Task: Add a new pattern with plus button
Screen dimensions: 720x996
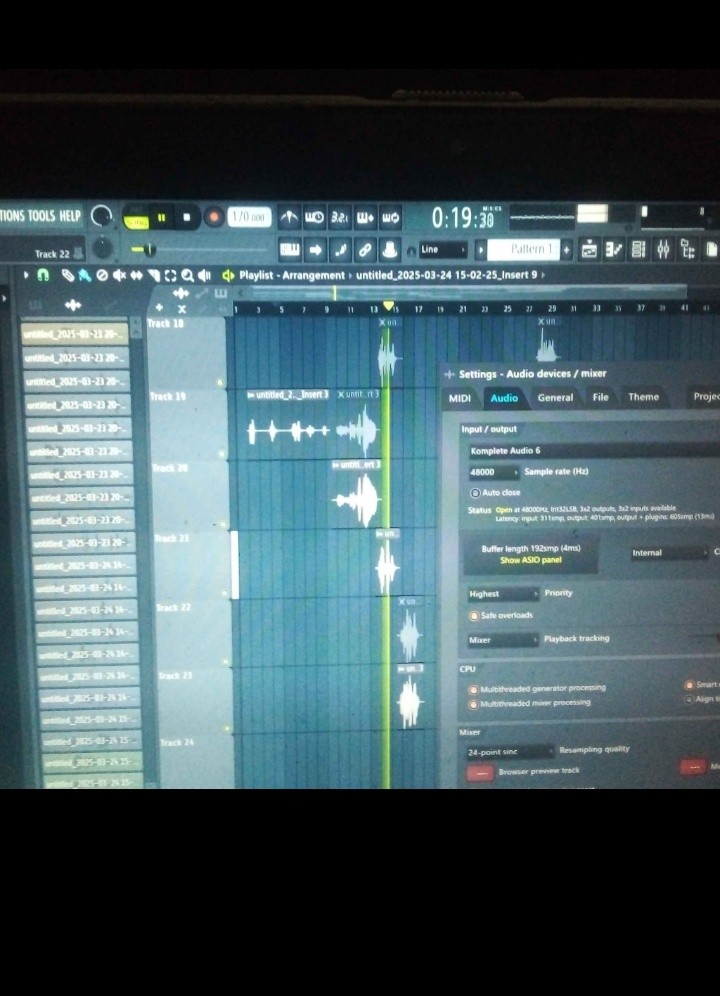Action: pos(567,249)
